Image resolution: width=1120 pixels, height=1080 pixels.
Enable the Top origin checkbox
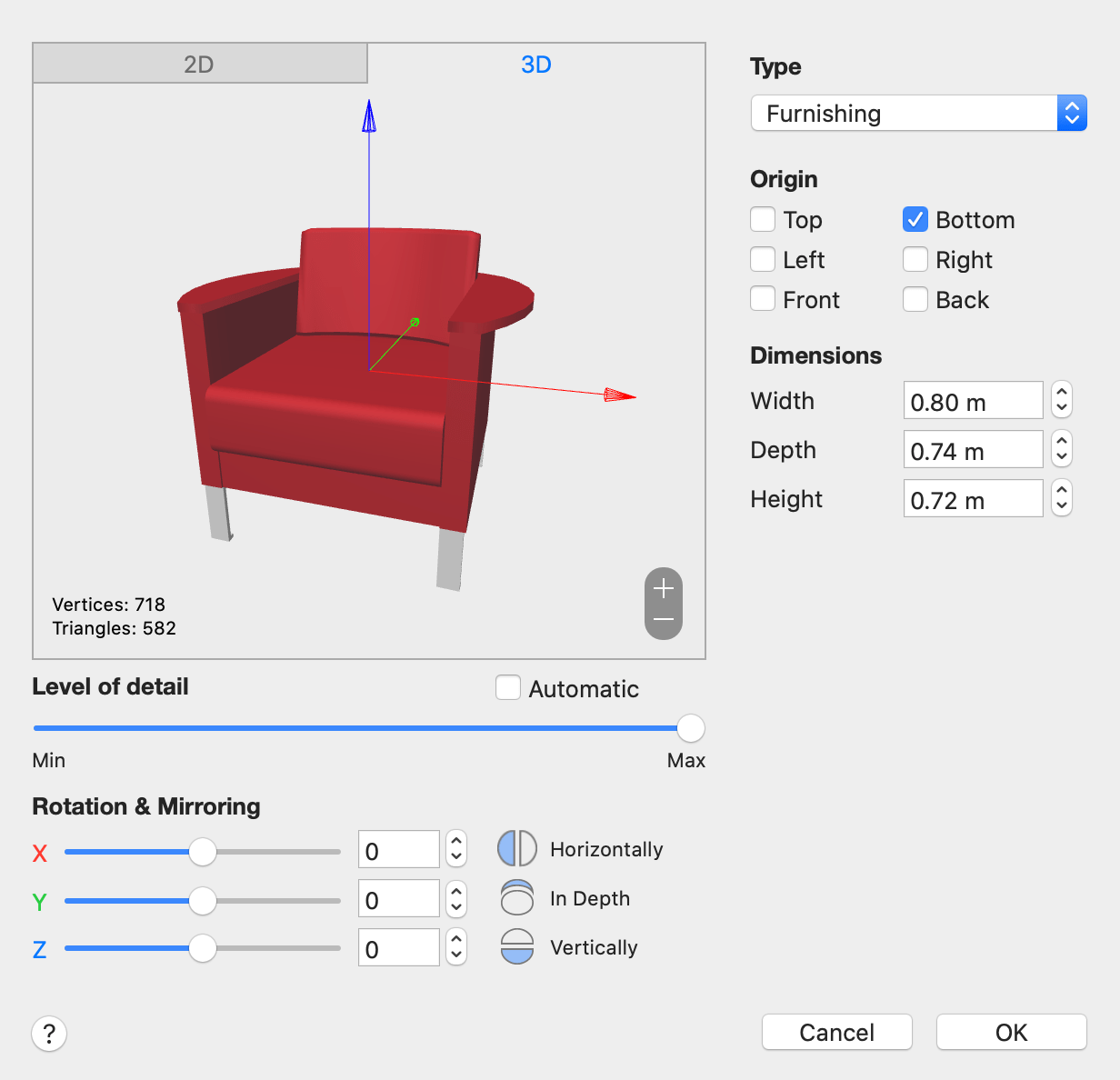coord(763,220)
